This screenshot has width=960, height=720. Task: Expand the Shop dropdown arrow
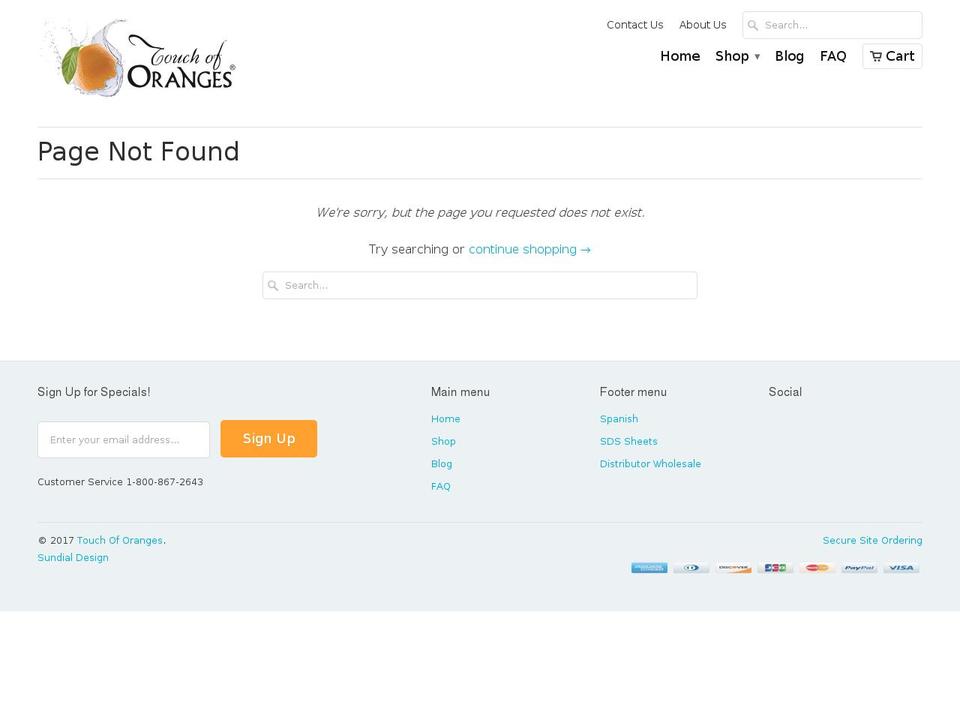757,57
